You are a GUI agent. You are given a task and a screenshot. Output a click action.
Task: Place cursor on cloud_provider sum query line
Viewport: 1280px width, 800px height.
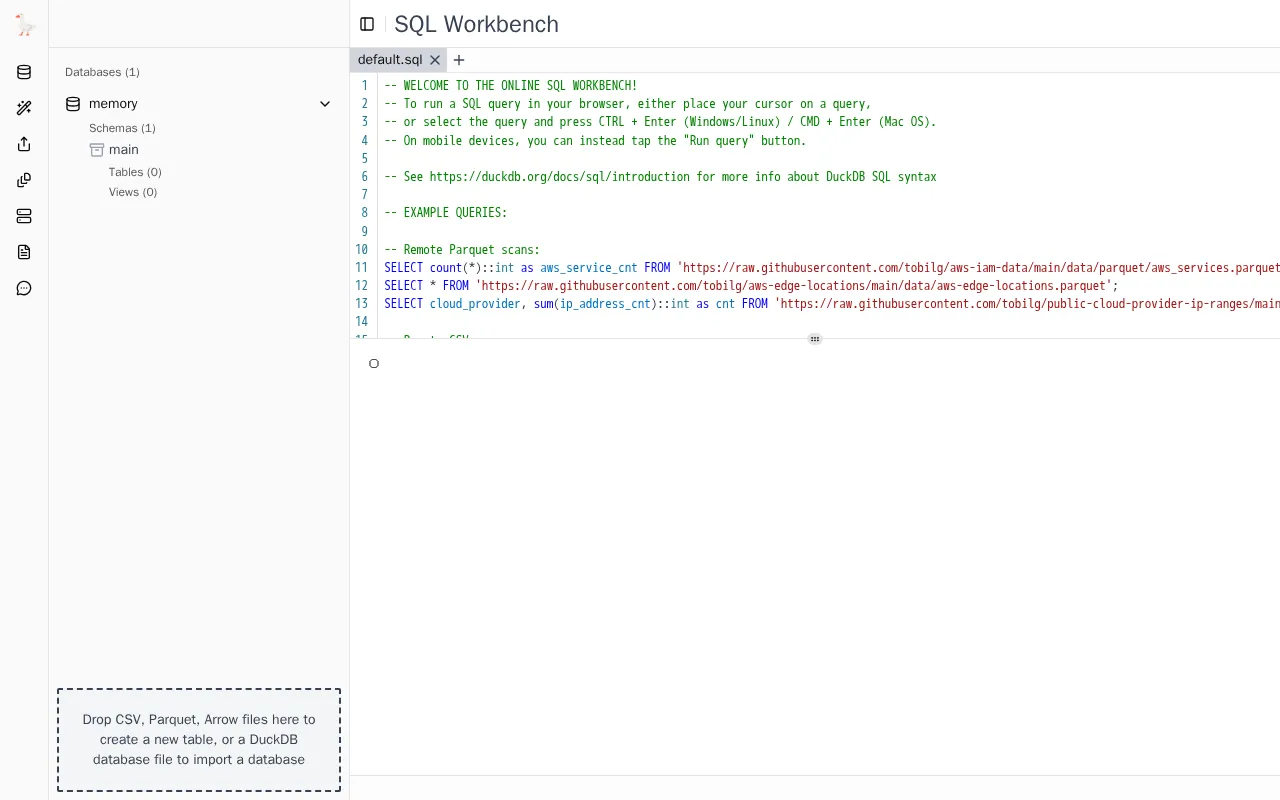(x=832, y=304)
